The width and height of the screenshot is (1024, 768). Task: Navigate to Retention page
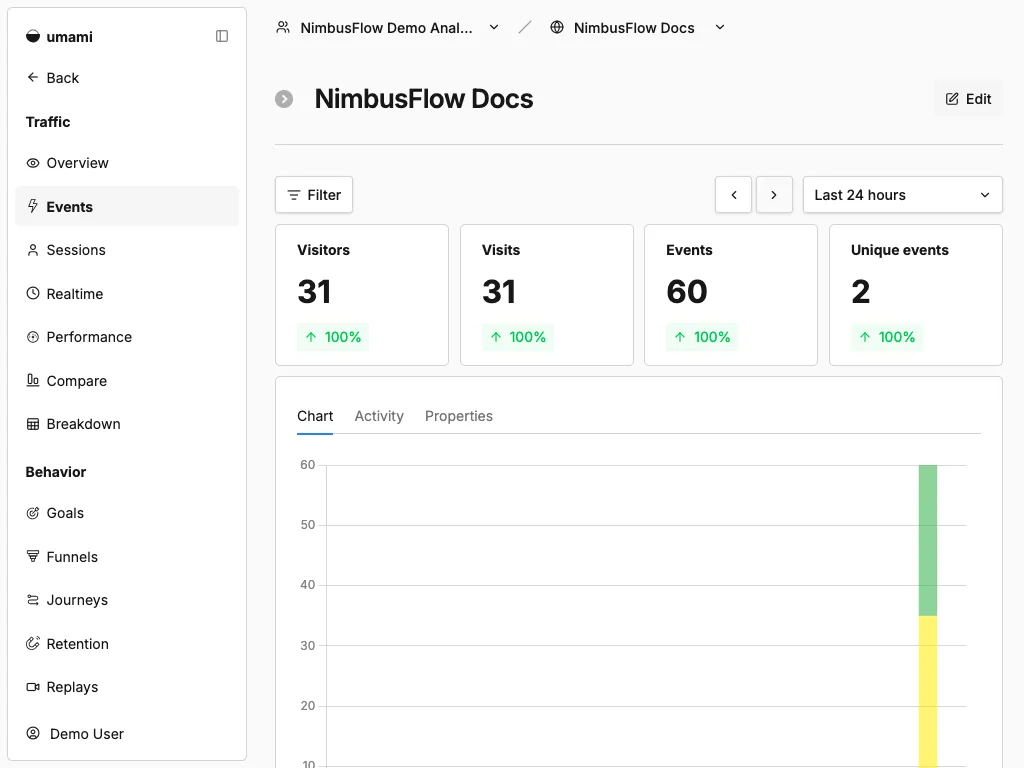[127, 643]
